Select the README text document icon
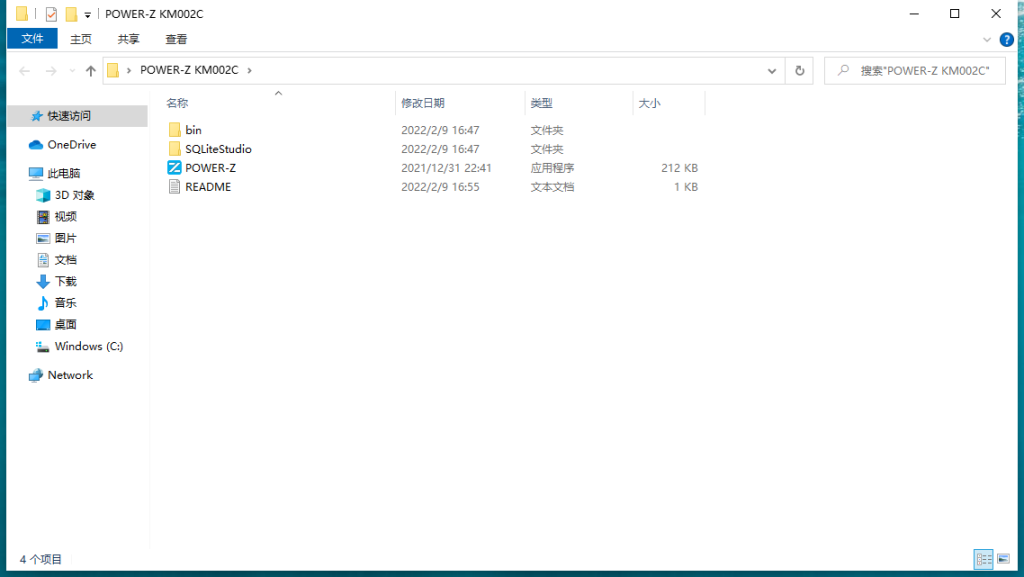 174,187
